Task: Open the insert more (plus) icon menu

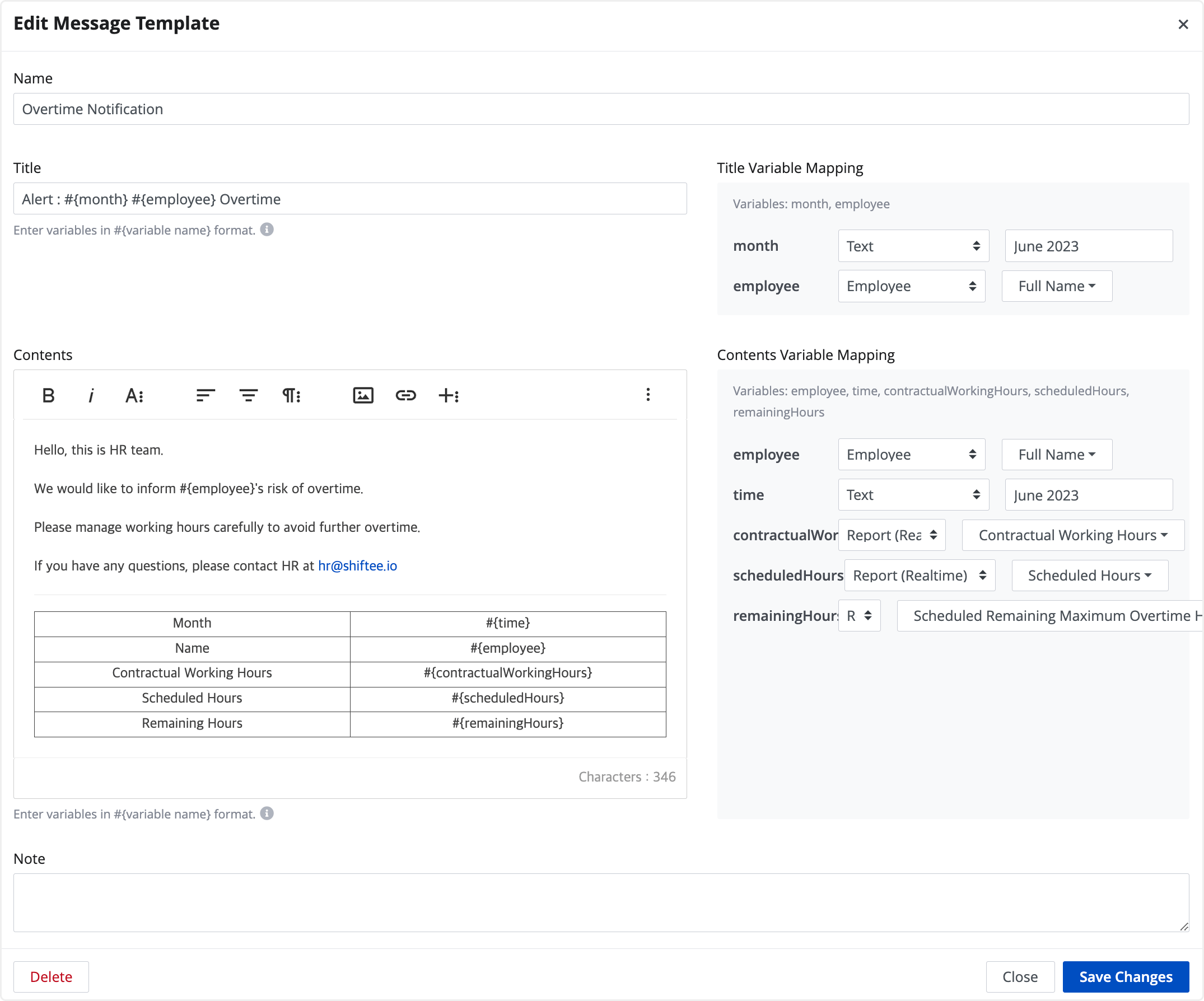Action: click(449, 395)
